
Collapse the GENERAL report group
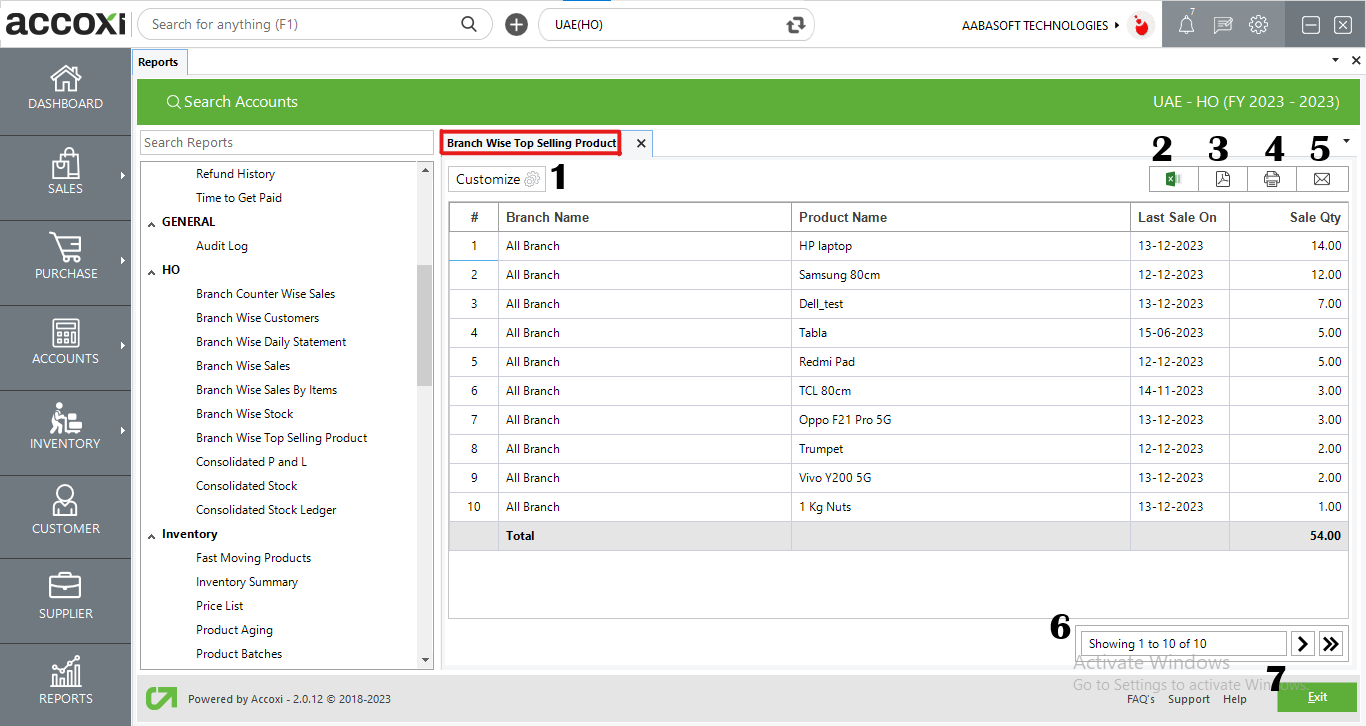coord(152,223)
